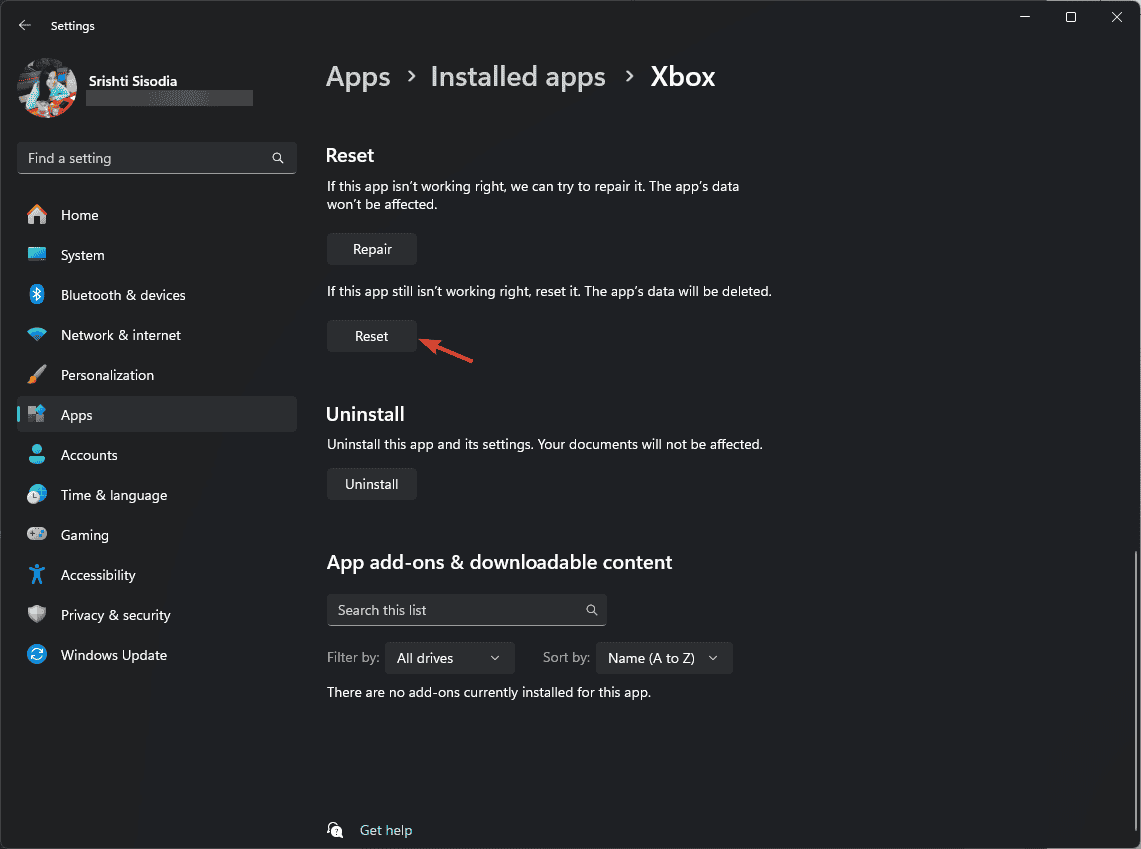Click the System monitor icon
This screenshot has width=1141, height=849.
pyautogui.click(x=37, y=255)
